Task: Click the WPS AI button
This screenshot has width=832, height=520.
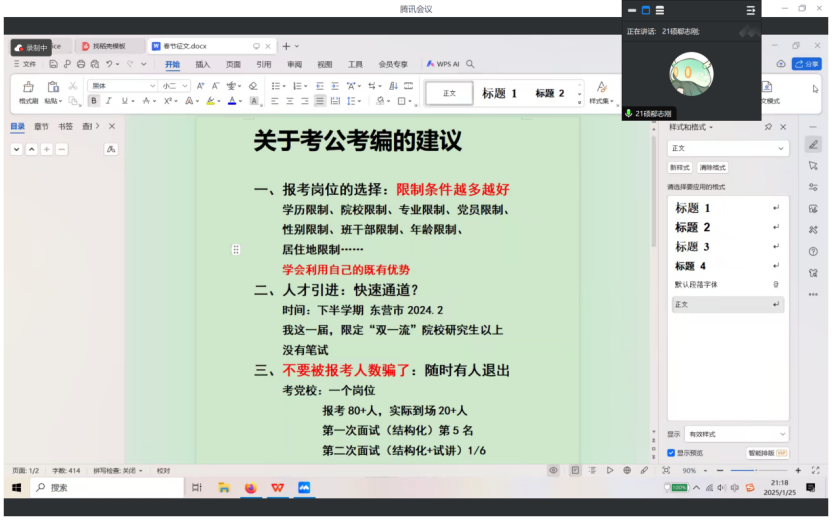Action: point(443,64)
